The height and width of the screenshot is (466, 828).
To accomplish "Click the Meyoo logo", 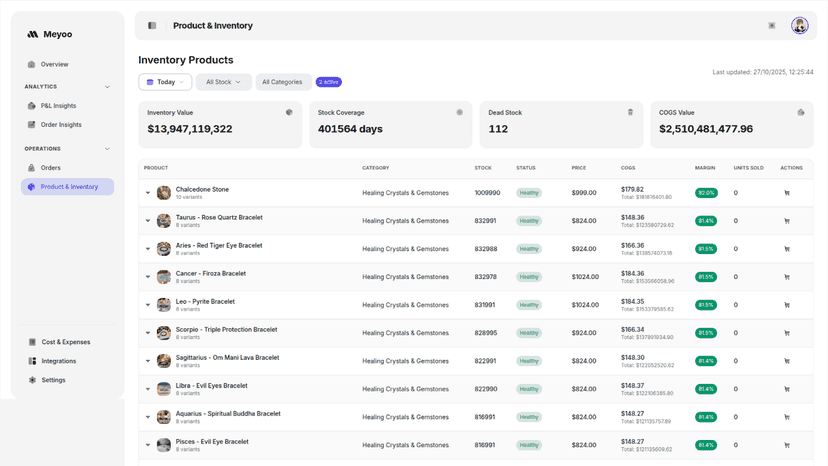I will 50,34.
